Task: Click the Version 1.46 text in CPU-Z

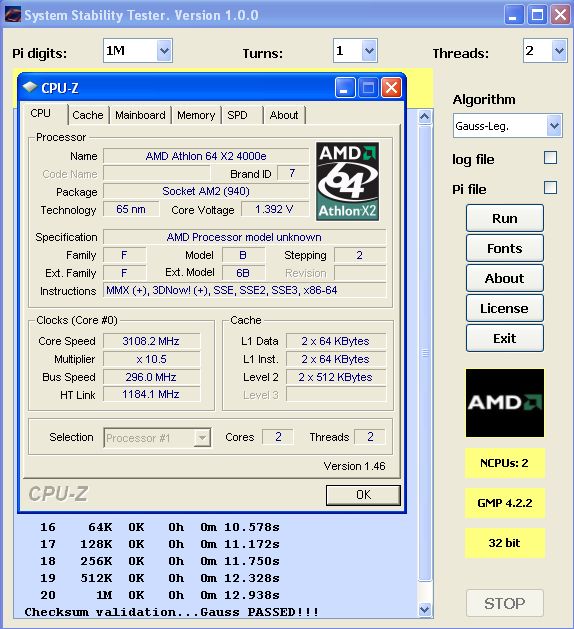Action: [x=354, y=466]
